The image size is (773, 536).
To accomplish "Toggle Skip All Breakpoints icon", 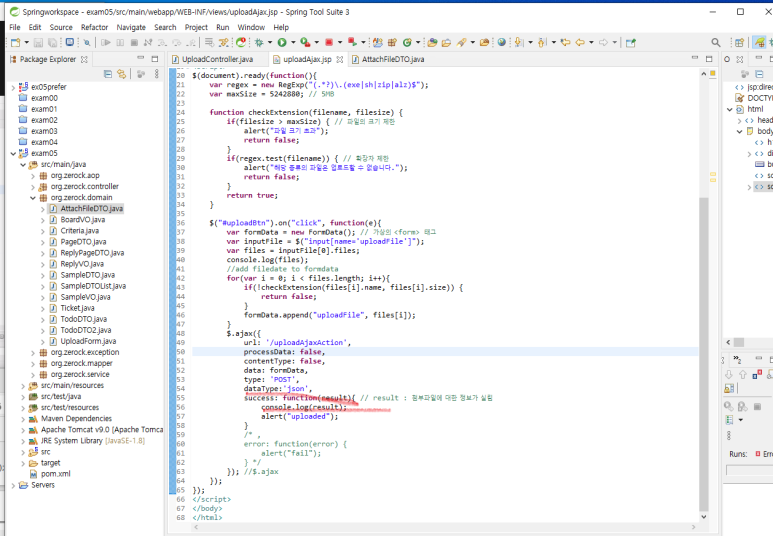I will [87, 42].
